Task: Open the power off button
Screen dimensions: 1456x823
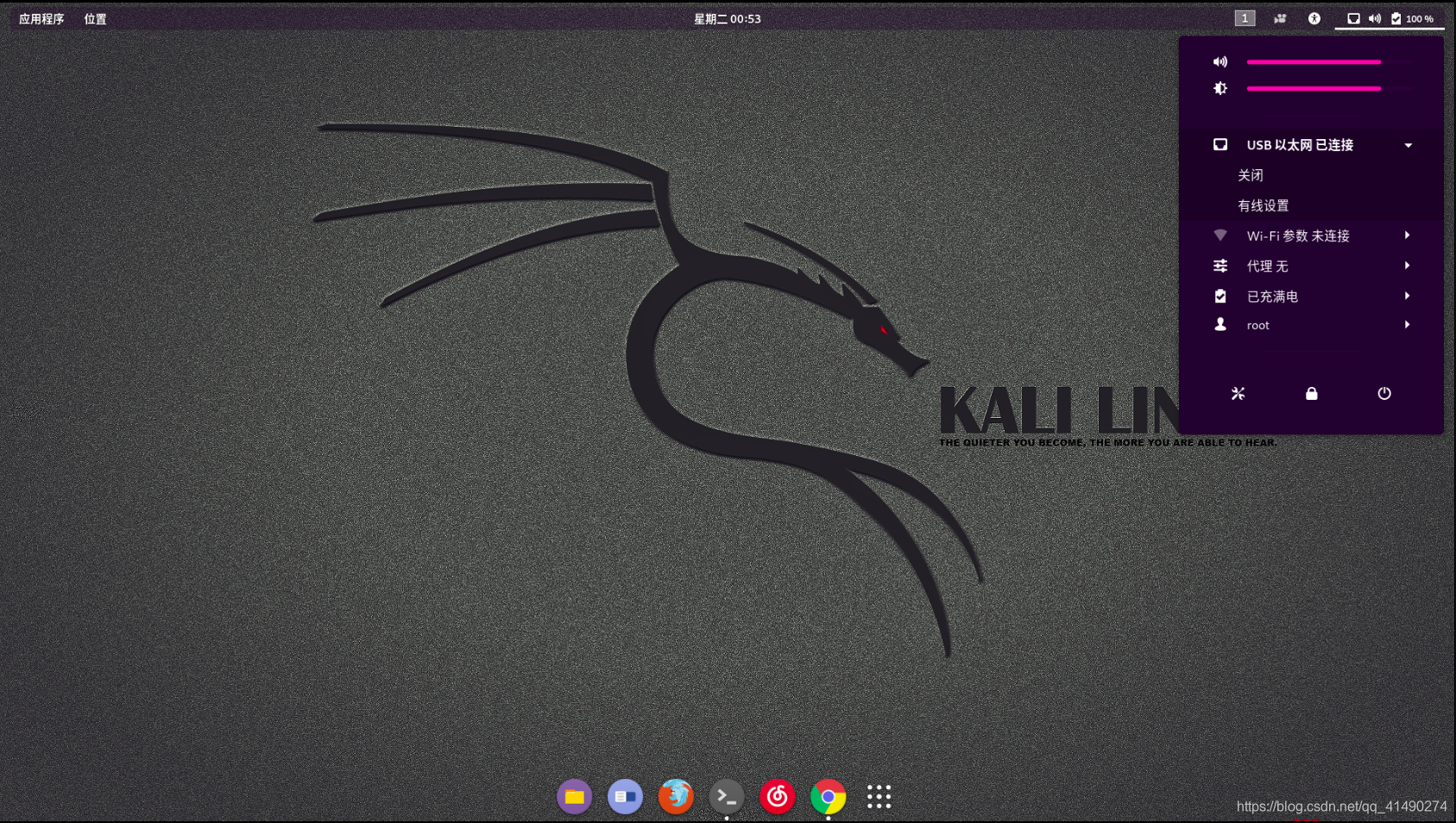Action: [1384, 394]
